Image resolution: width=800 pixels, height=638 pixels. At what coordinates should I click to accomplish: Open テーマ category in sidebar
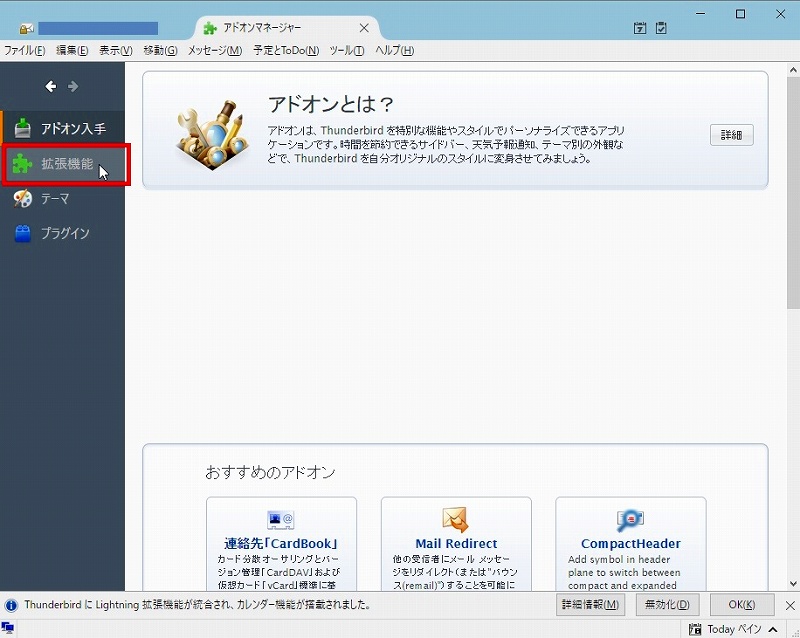(55, 199)
